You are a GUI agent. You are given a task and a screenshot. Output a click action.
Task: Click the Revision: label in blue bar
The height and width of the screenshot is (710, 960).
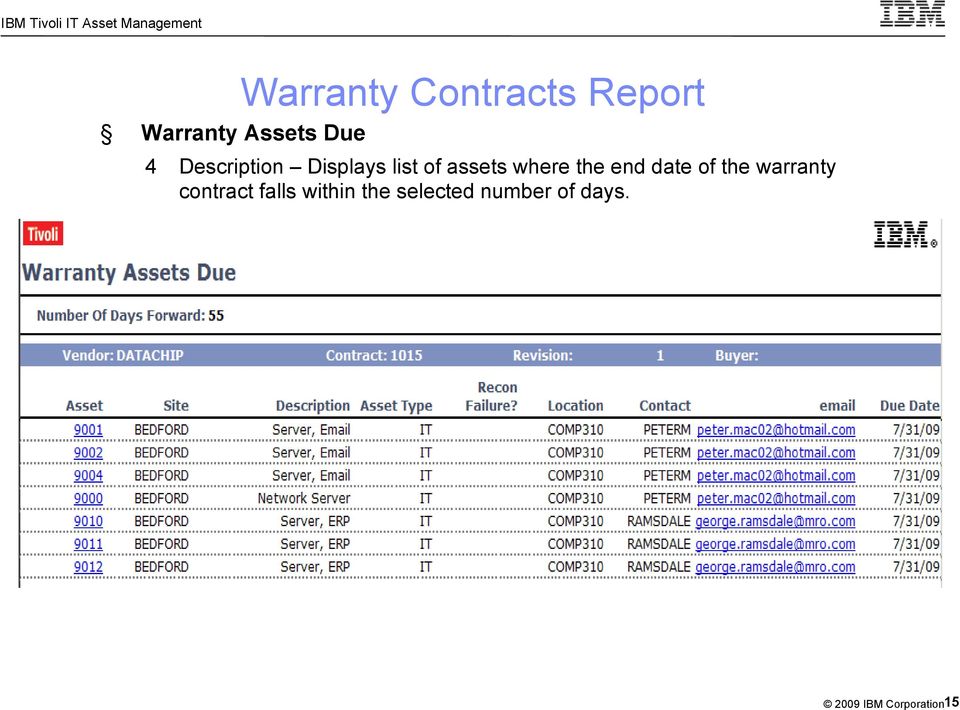pos(542,356)
